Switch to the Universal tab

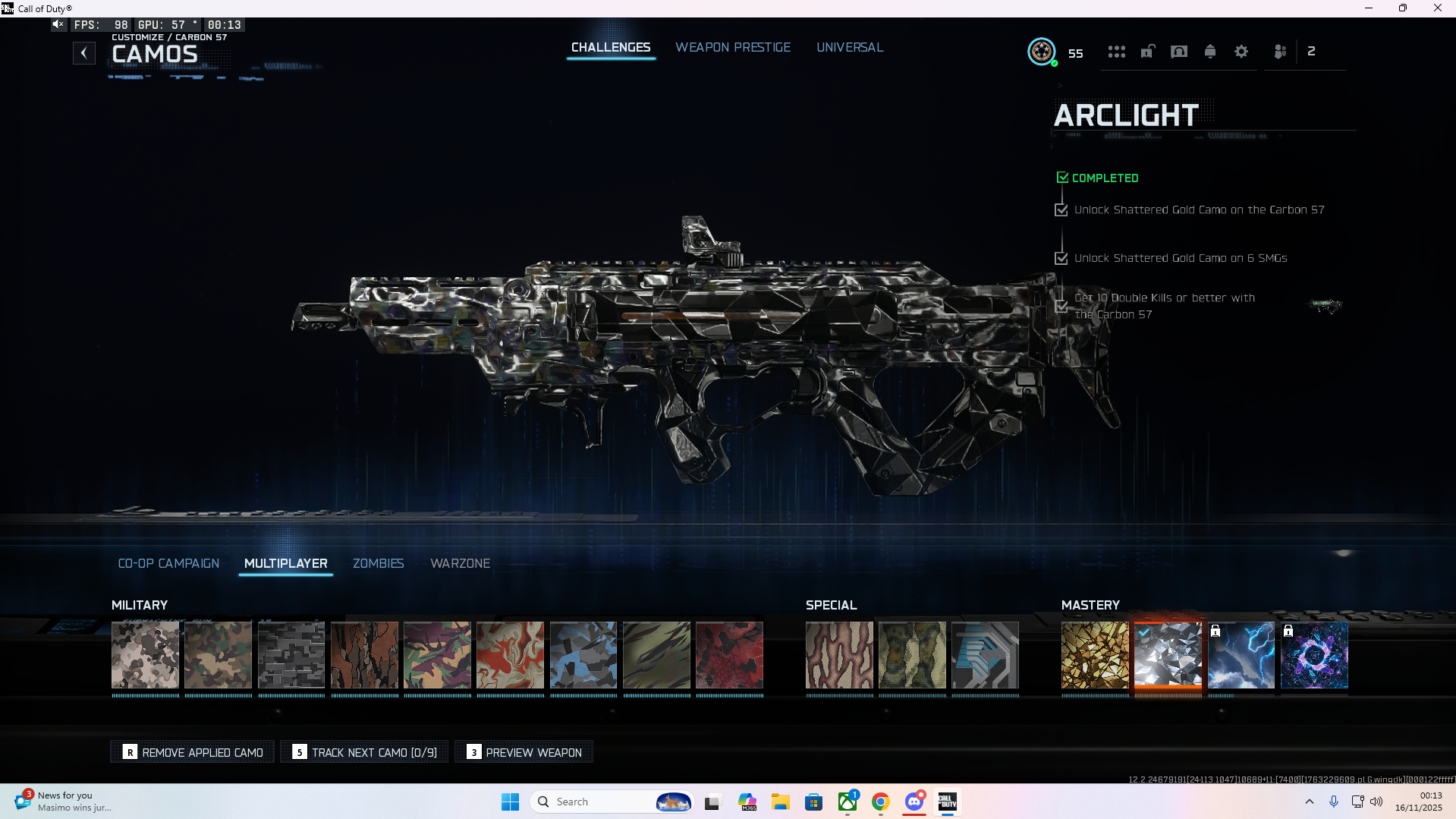[x=850, y=47]
